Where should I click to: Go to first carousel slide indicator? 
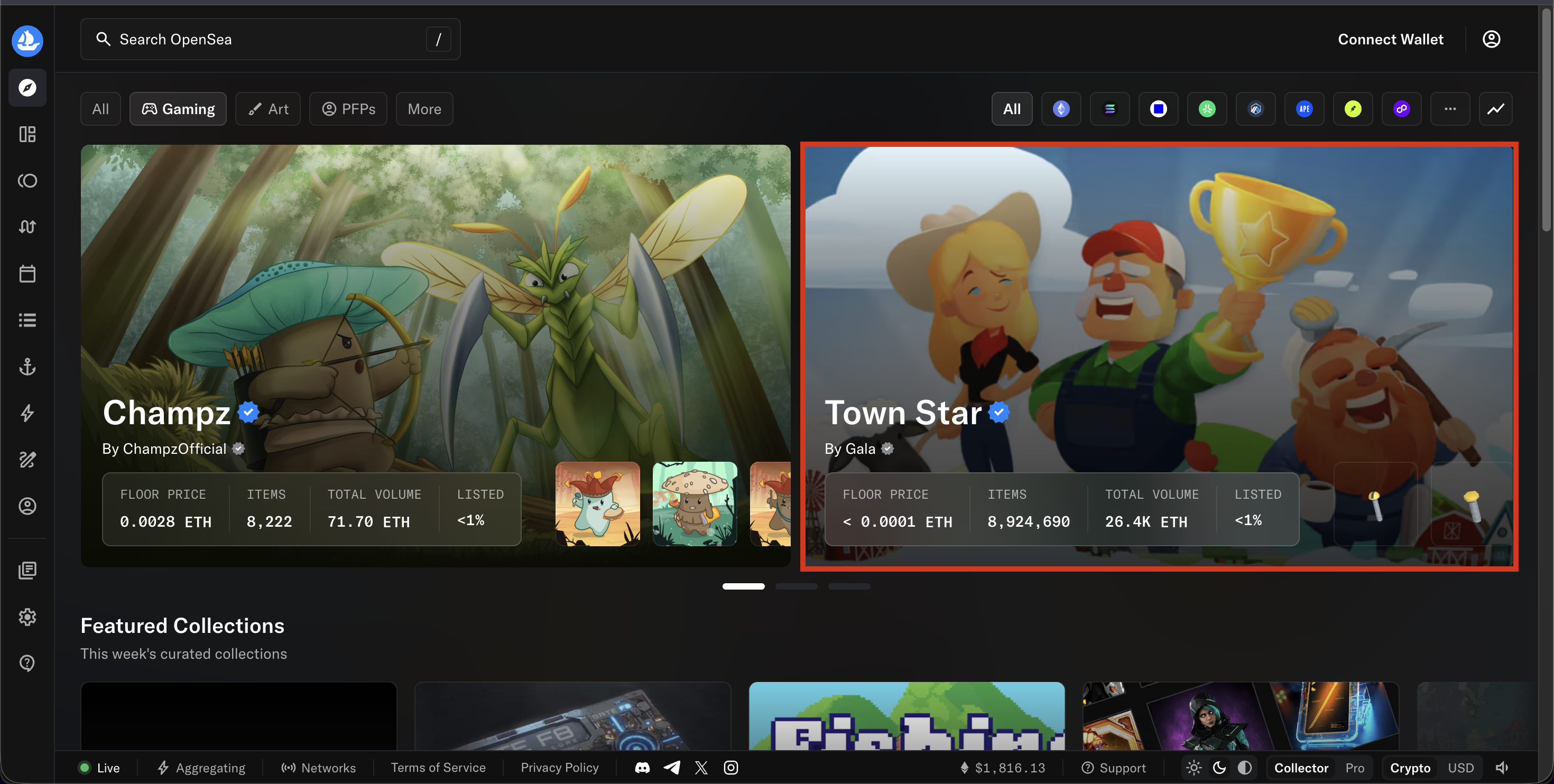coord(743,586)
